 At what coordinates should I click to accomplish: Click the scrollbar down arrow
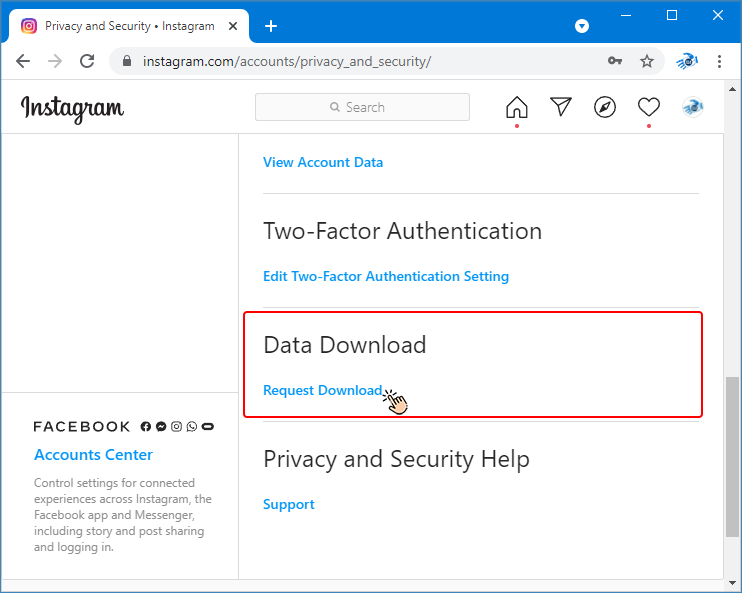click(732, 583)
